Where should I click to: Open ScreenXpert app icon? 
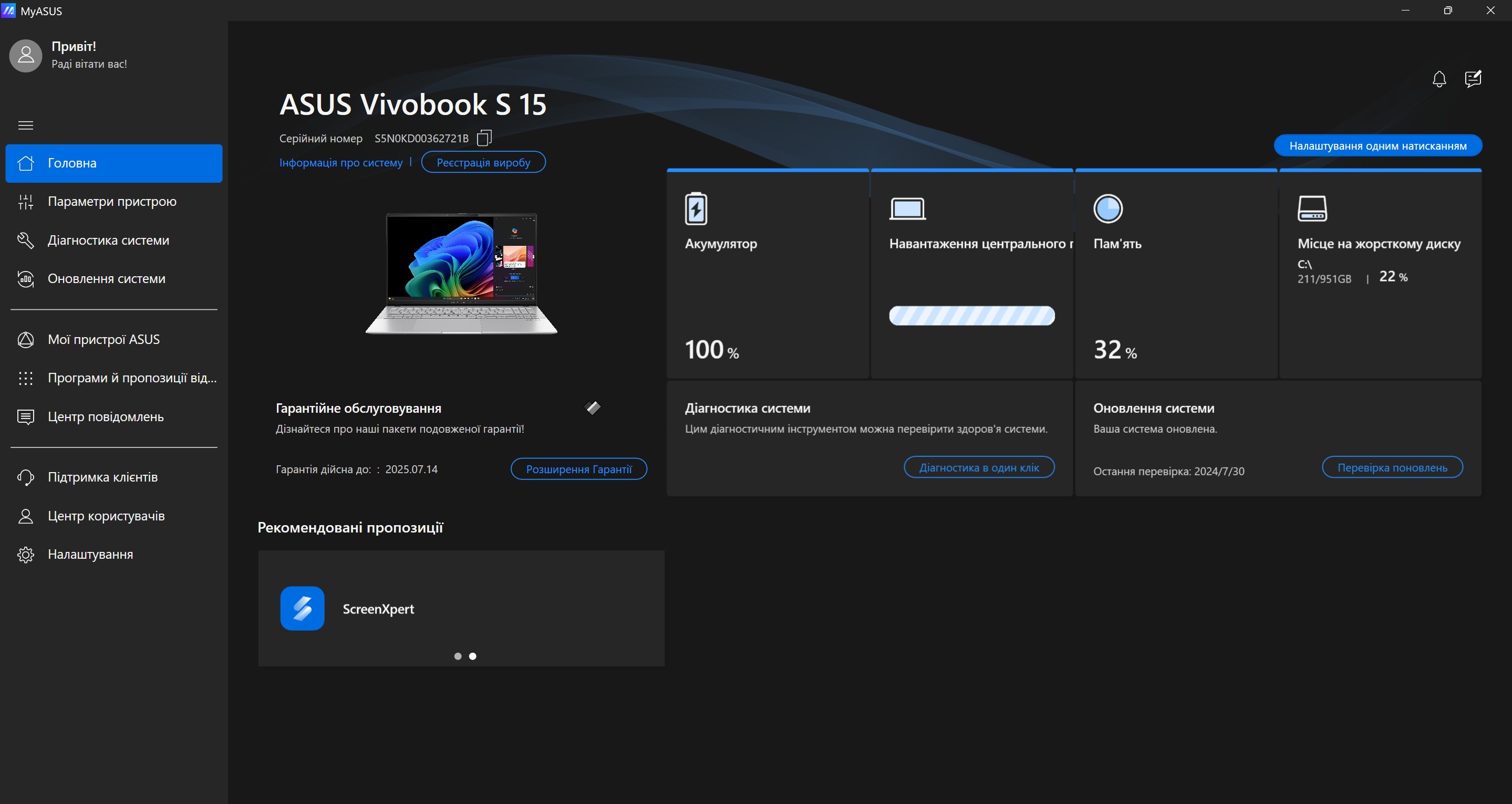(302, 608)
